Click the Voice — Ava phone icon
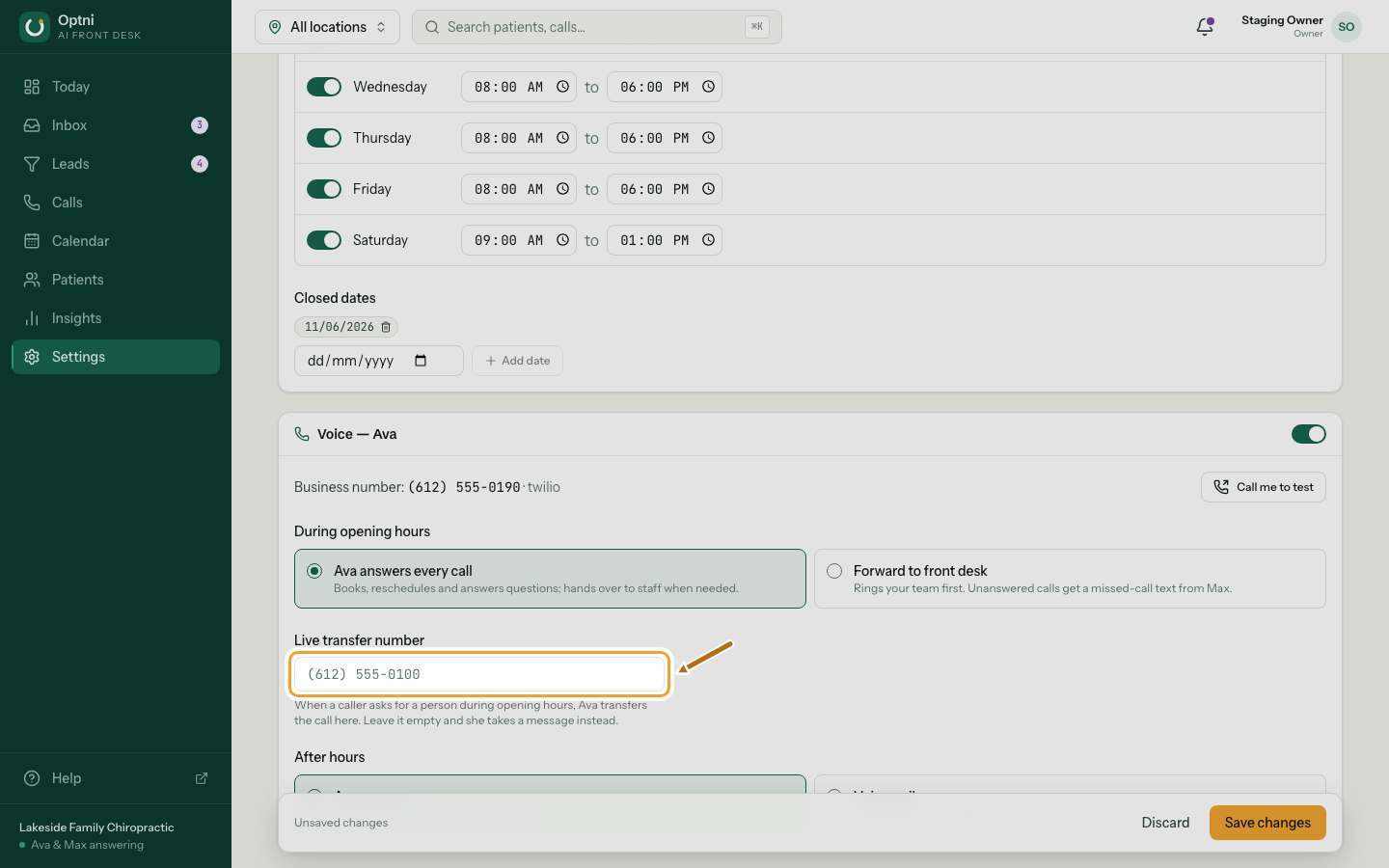Image resolution: width=1389 pixels, height=868 pixels. 302,434
